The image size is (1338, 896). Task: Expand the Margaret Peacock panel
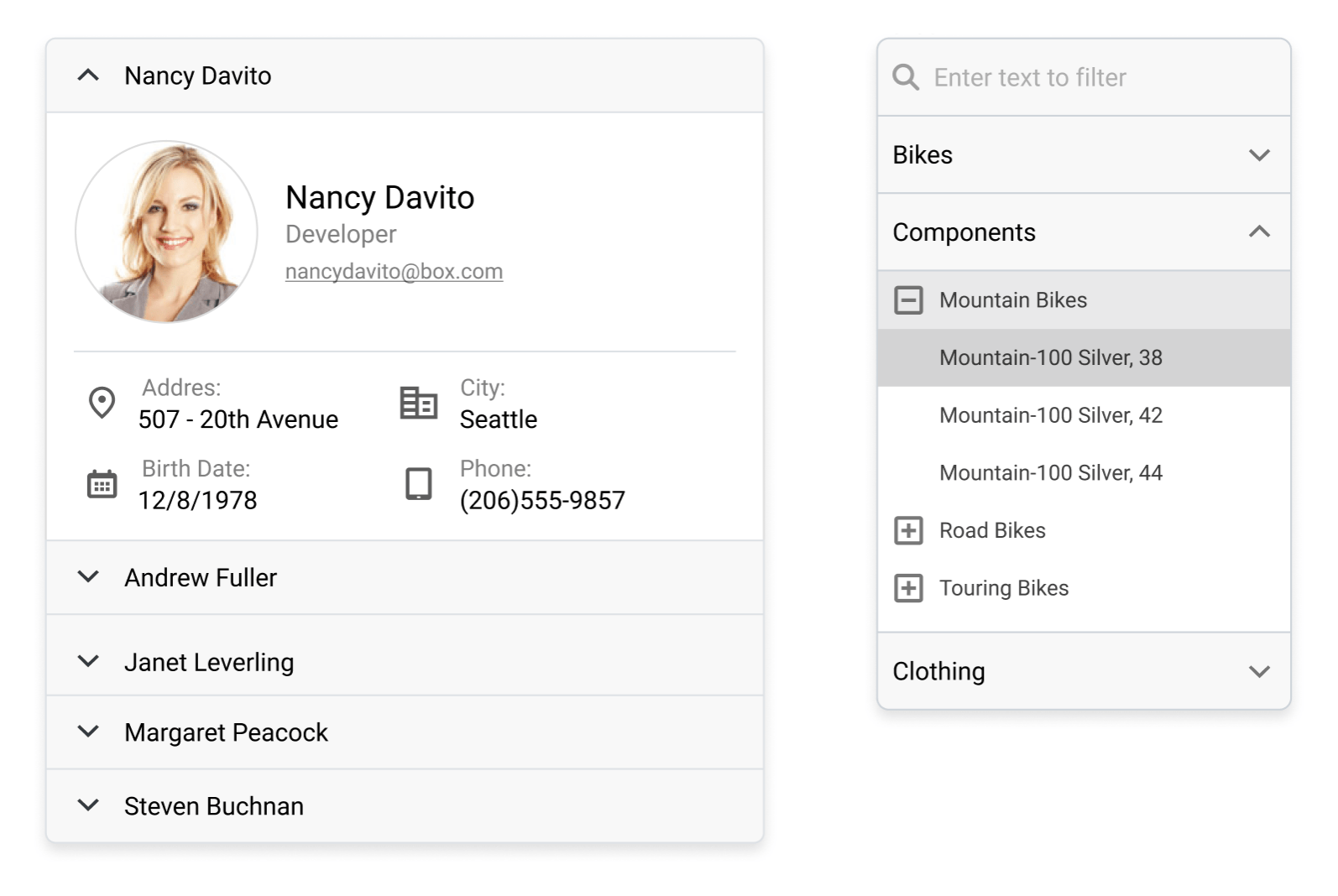88,732
